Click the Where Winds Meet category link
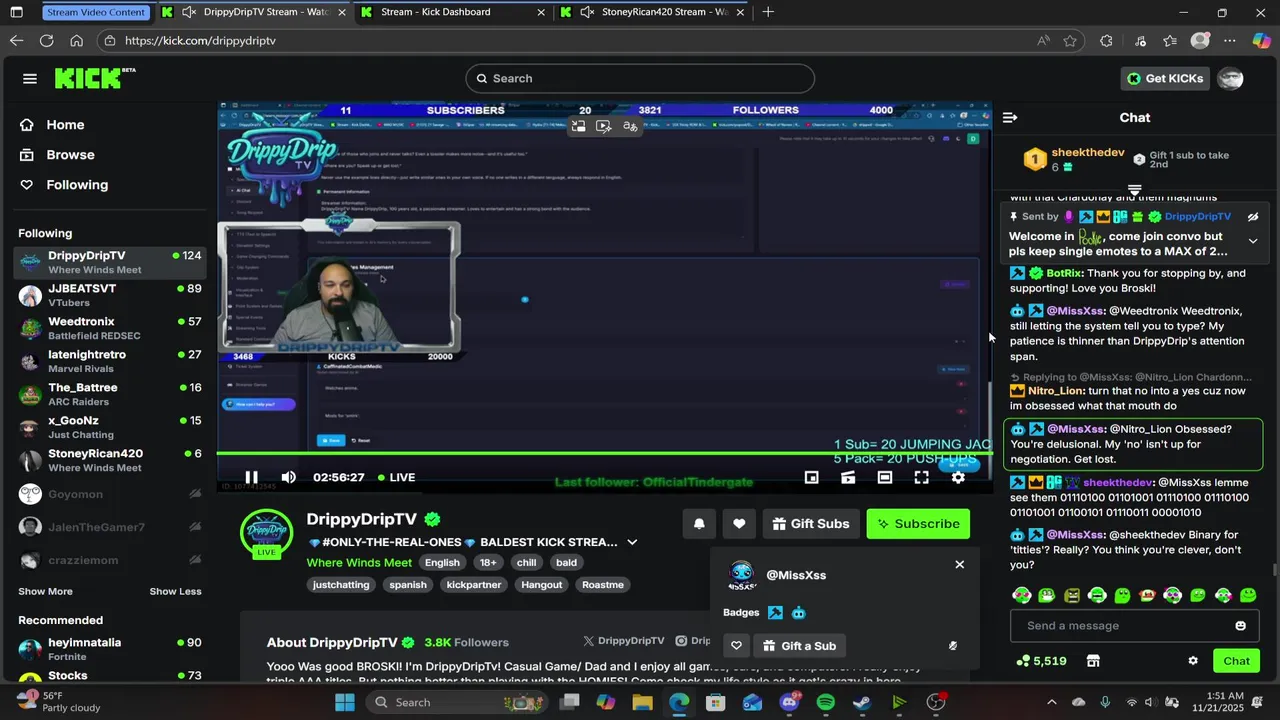This screenshot has height=720, width=1280. (x=359, y=563)
